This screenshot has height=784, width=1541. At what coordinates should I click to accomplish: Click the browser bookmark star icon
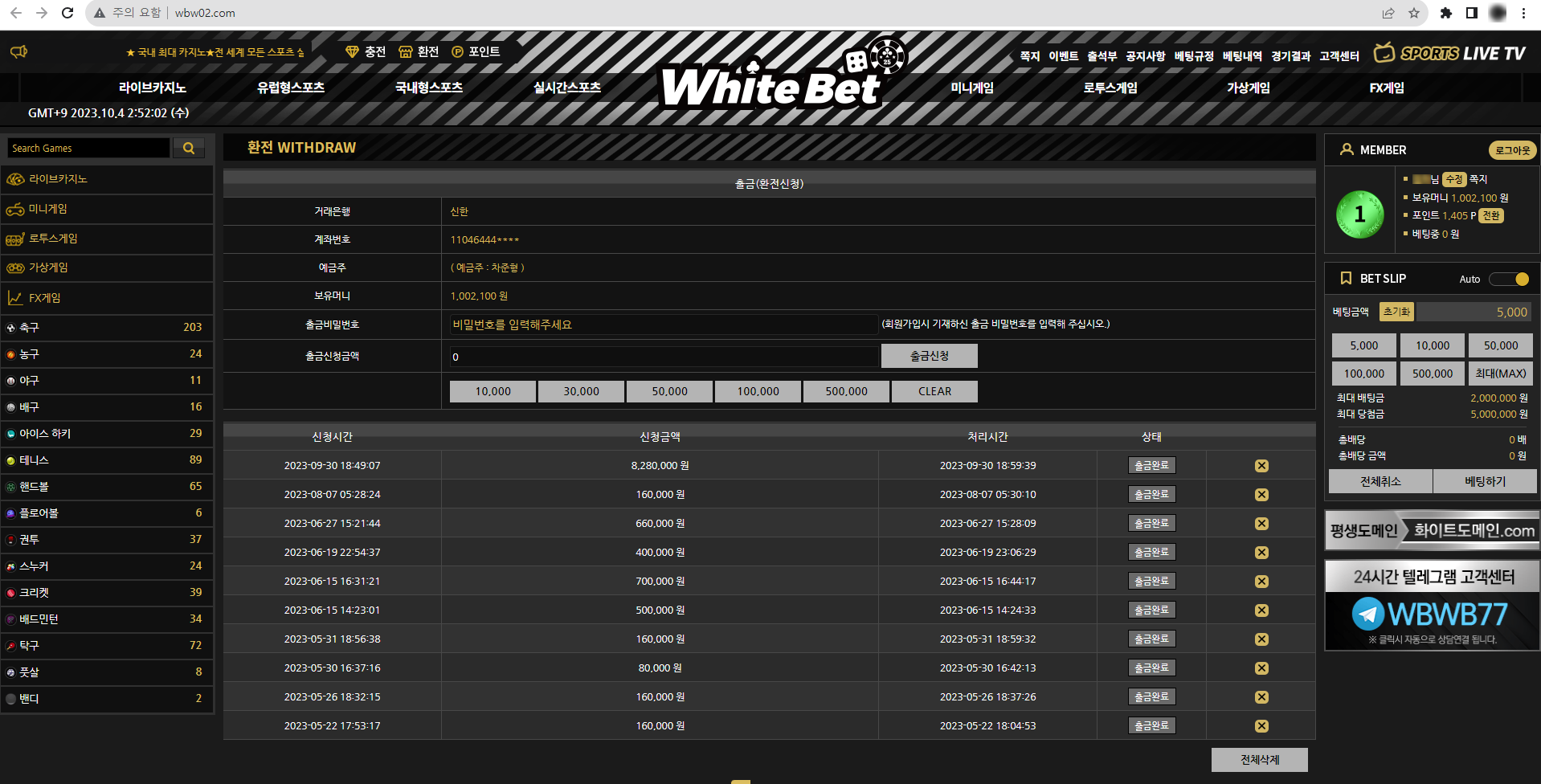click(1414, 13)
